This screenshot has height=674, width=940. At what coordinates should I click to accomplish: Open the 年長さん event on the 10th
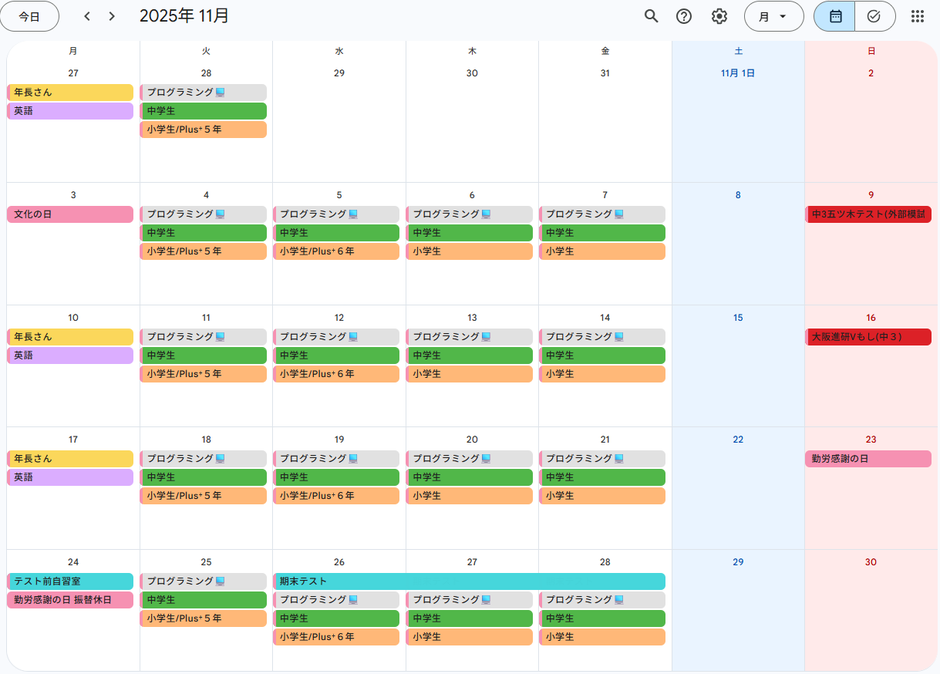click(x=70, y=337)
